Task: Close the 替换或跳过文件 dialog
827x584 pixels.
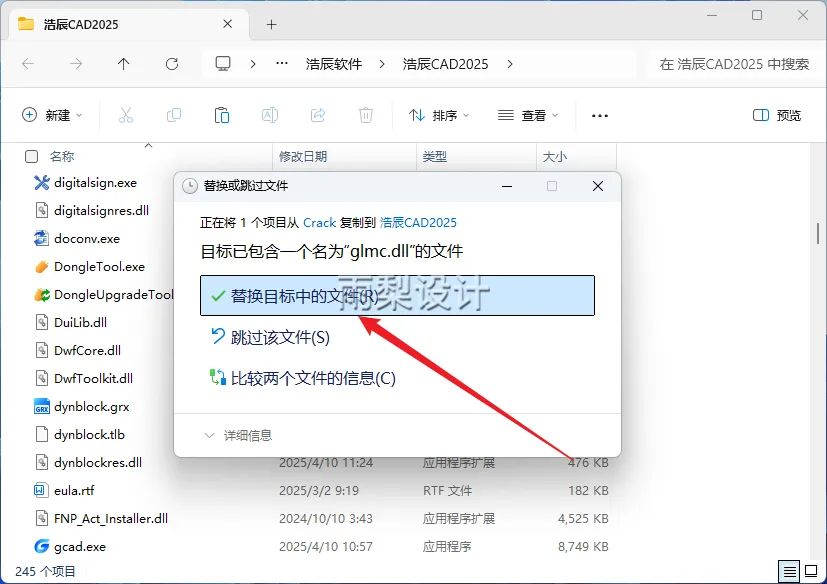Action: point(598,186)
